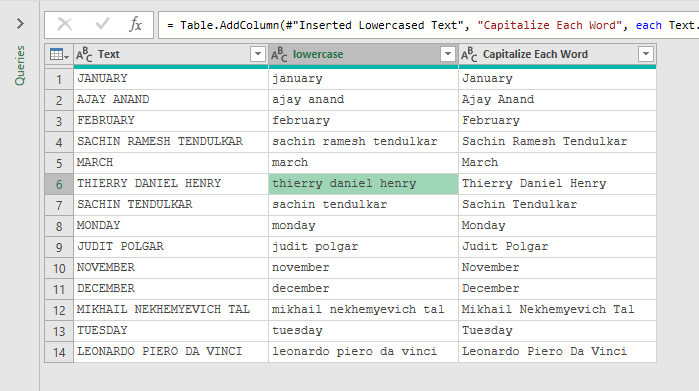Select the Capitalize Each Word column header

pos(557,54)
